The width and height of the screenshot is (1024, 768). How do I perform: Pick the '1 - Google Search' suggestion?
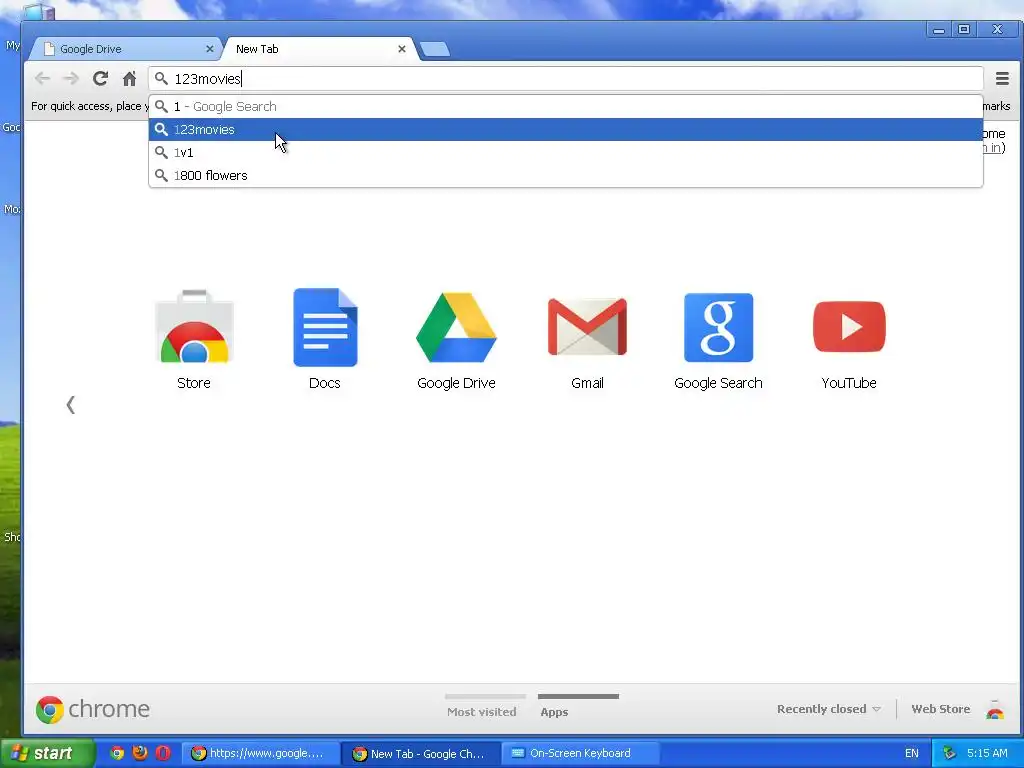[566, 106]
